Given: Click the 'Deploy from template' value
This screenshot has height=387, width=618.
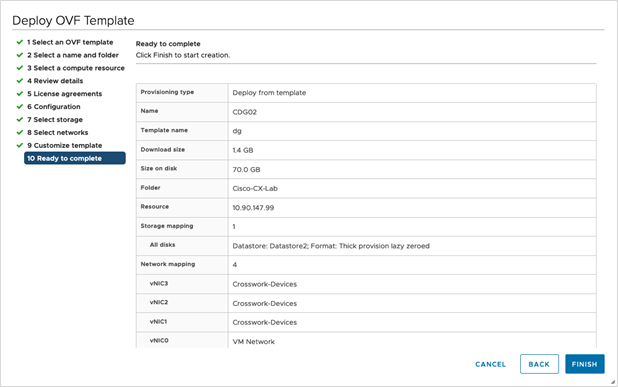Looking at the screenshot, I should tap(269, 93).
